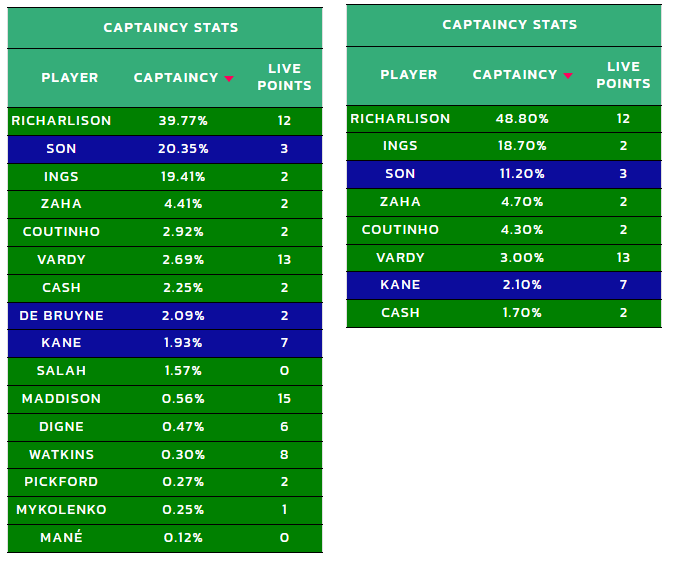Click the WATKINS row
Screen dimensions: 673x580
click(165, 455)
